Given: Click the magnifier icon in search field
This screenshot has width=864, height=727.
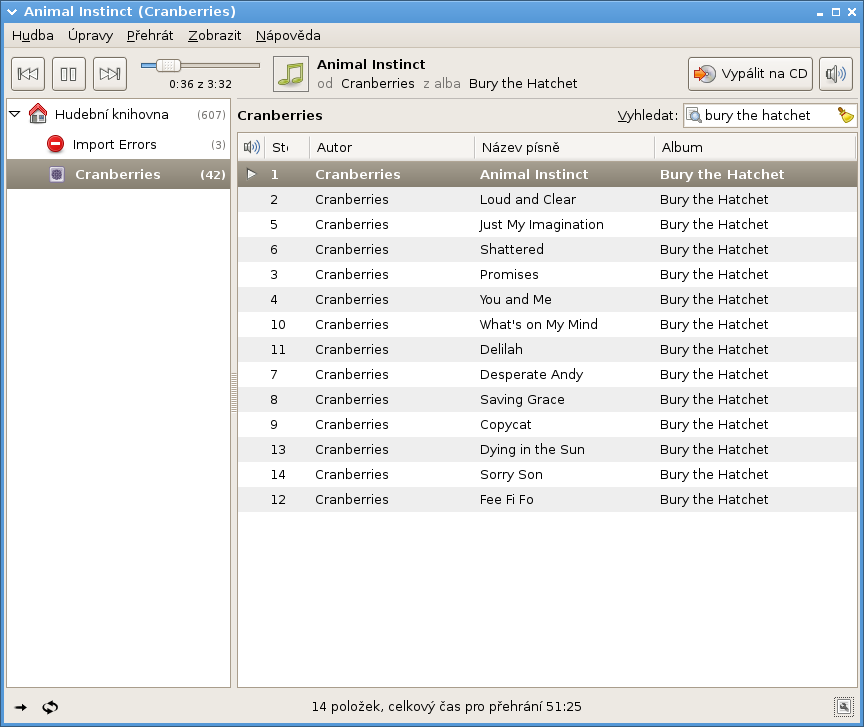Looking at the screenshot, I should 694,115.
